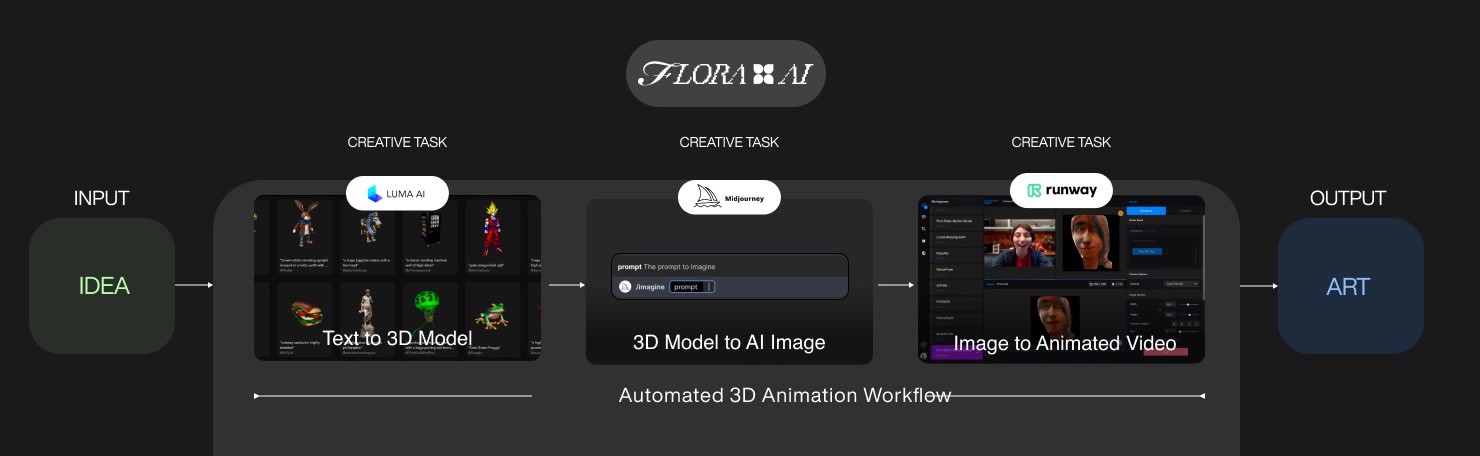The width and height of the screenshot is (1480, 456).
Task: Click CREATIVE TASK label above runway
Action: [x=1061, y=142]
